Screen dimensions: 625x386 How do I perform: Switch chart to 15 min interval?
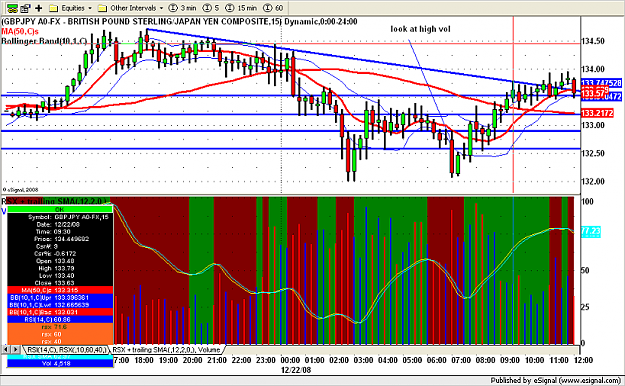tap(241, 8)
